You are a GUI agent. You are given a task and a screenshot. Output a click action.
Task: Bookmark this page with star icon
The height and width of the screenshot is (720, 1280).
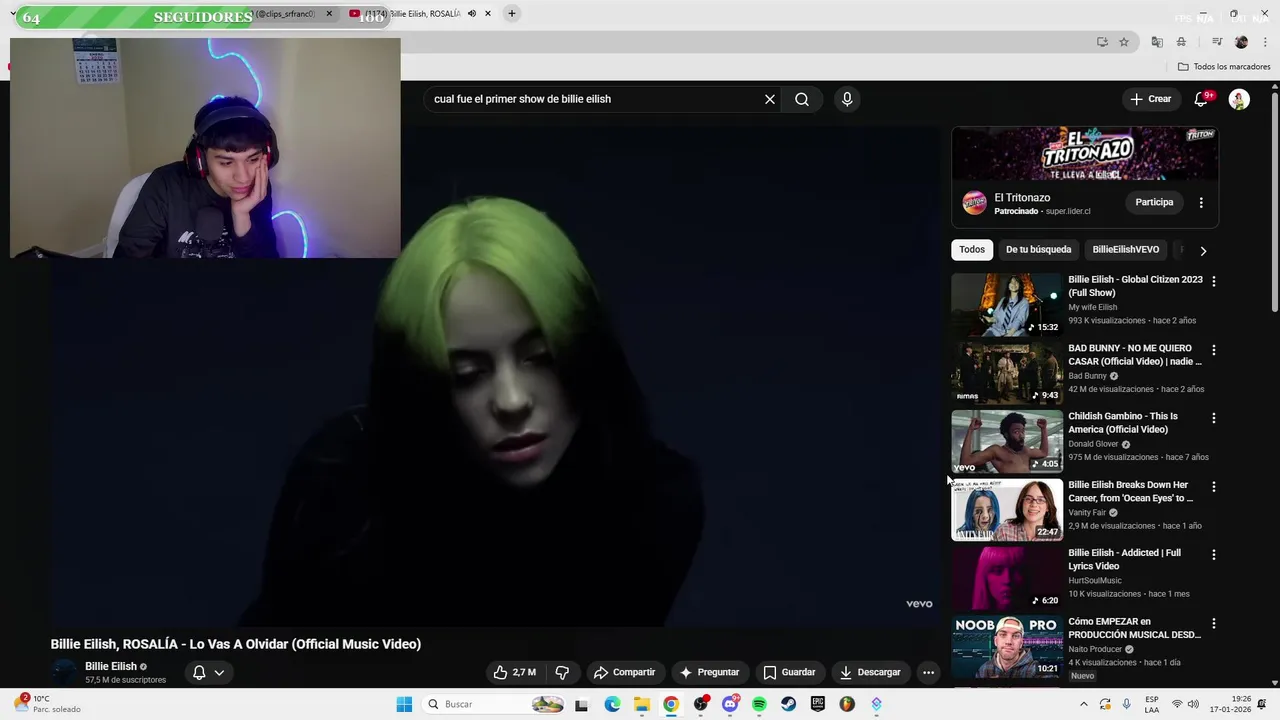[x=1124, y=42]
